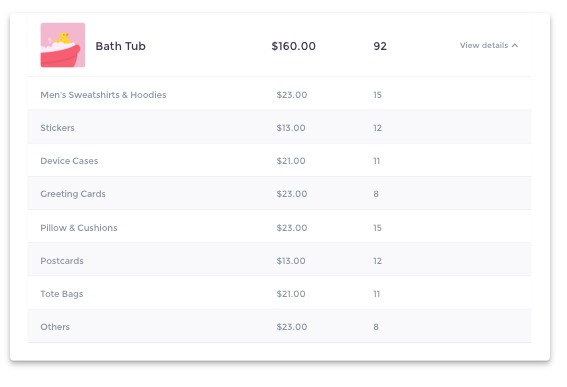This screenshot has width=567, height=387.
Task: Click the Greeting Cards quantity 8
Action: (x=376, y=194)
